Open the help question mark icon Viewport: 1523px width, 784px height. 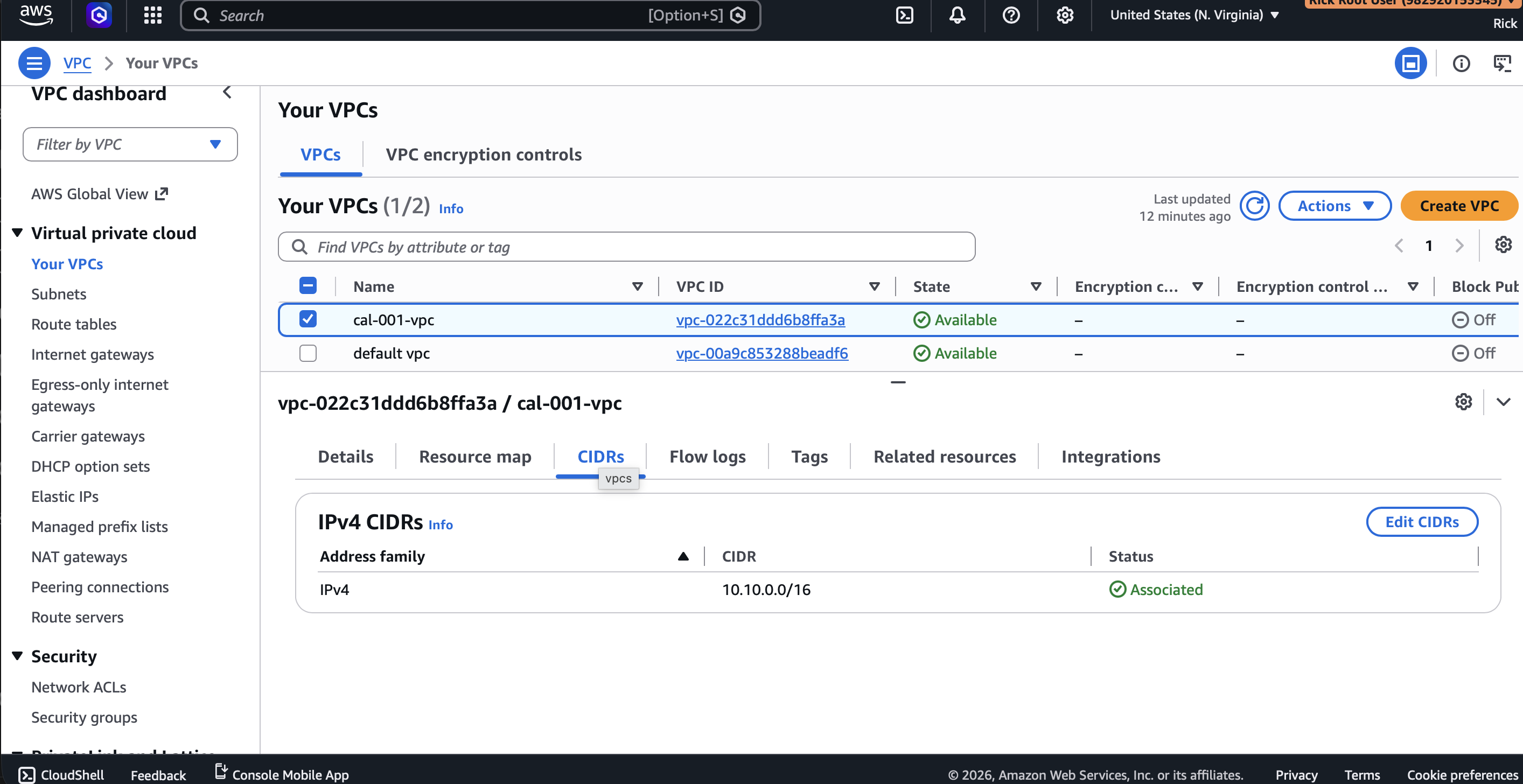click(x=1011, y=16)
